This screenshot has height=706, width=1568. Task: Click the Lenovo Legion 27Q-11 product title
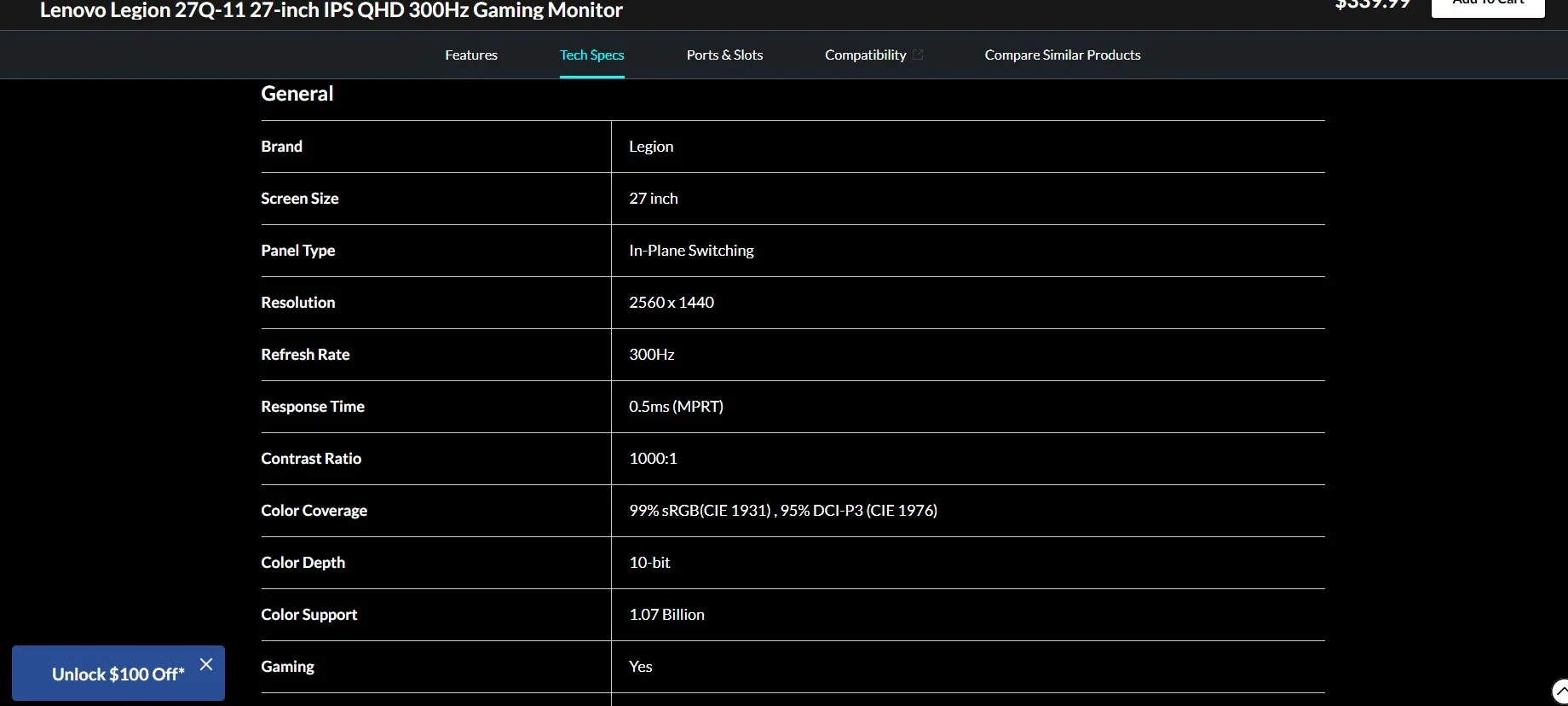331,10
